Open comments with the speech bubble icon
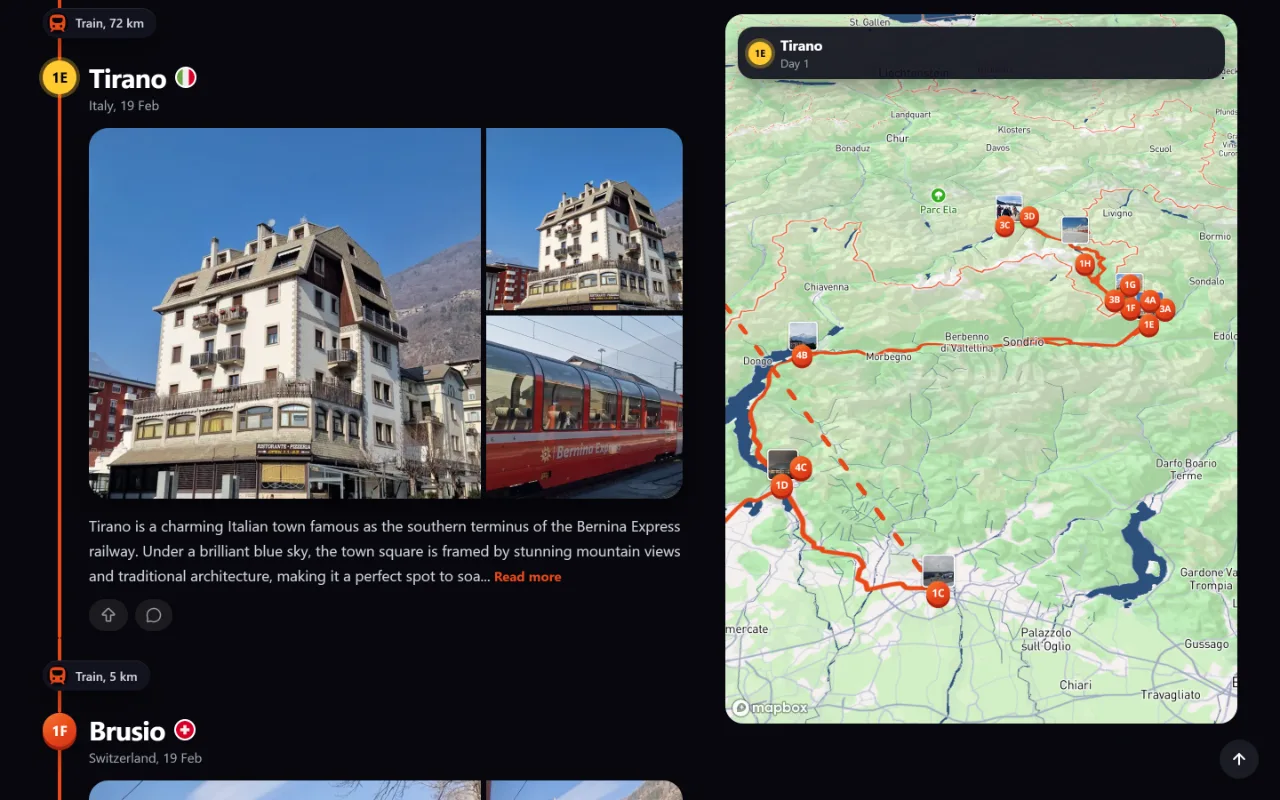1280x800 pixels. click(x=154, y=615)
